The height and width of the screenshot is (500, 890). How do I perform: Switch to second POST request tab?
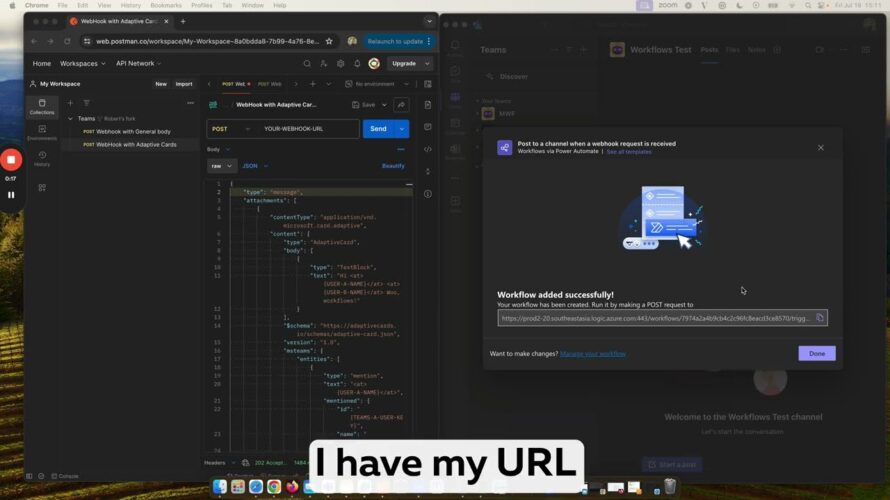(x=270, y=84)
